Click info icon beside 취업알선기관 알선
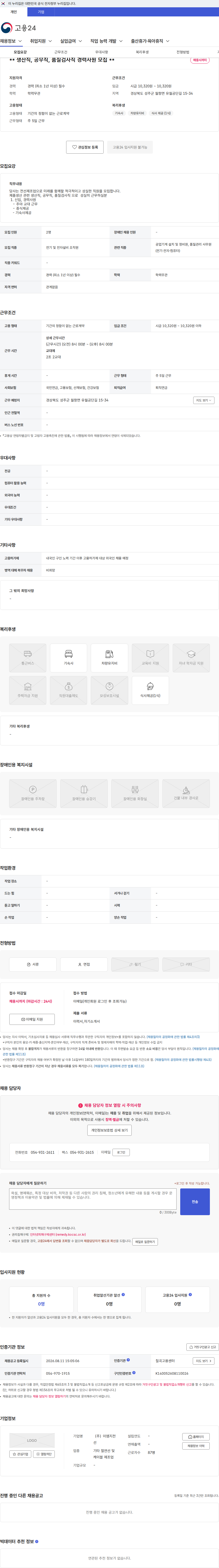219x1568 pixels. click(123, 1295)
